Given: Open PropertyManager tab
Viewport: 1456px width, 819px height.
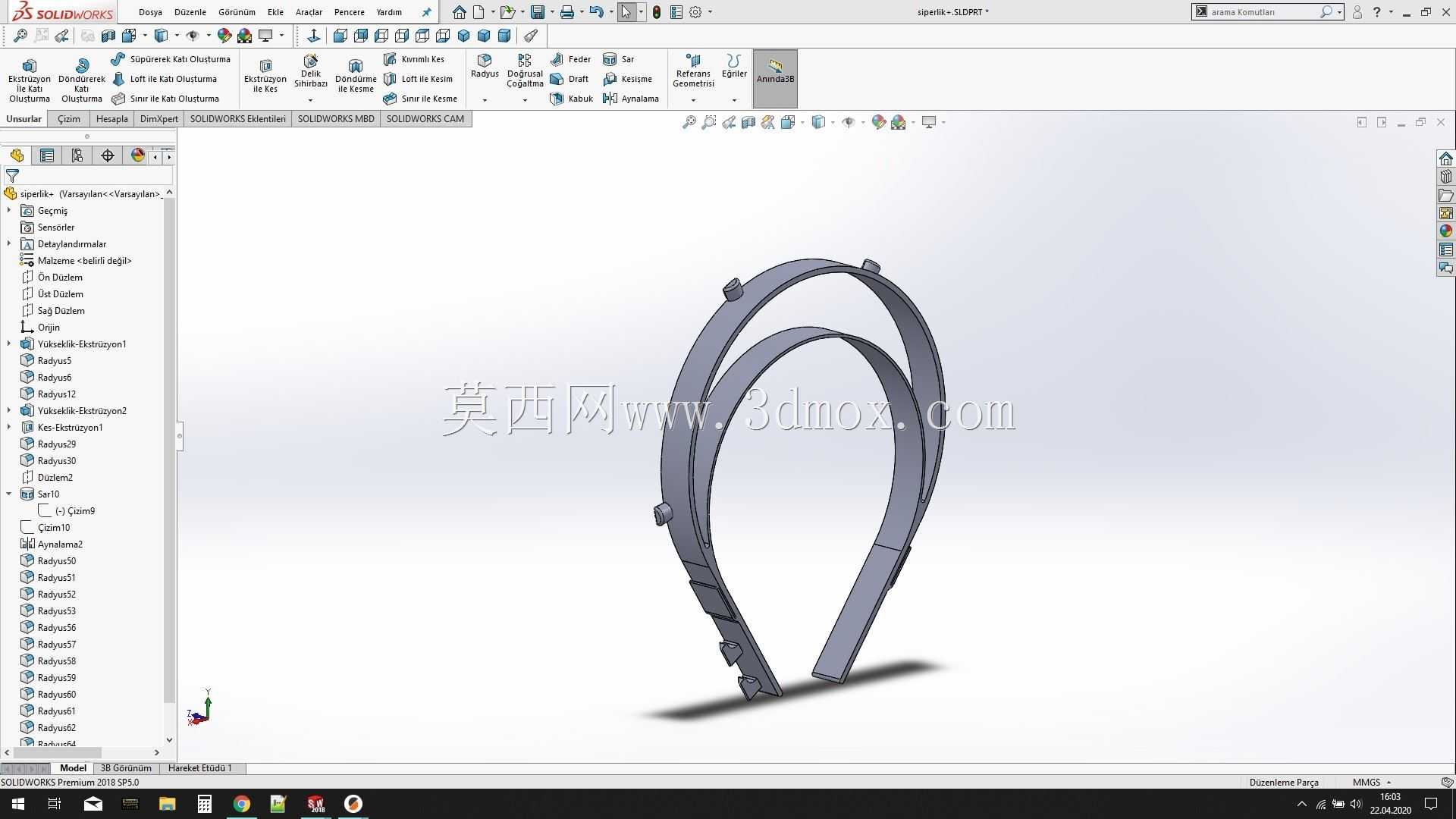Looking at the screenshot, I should coord(47,155).
